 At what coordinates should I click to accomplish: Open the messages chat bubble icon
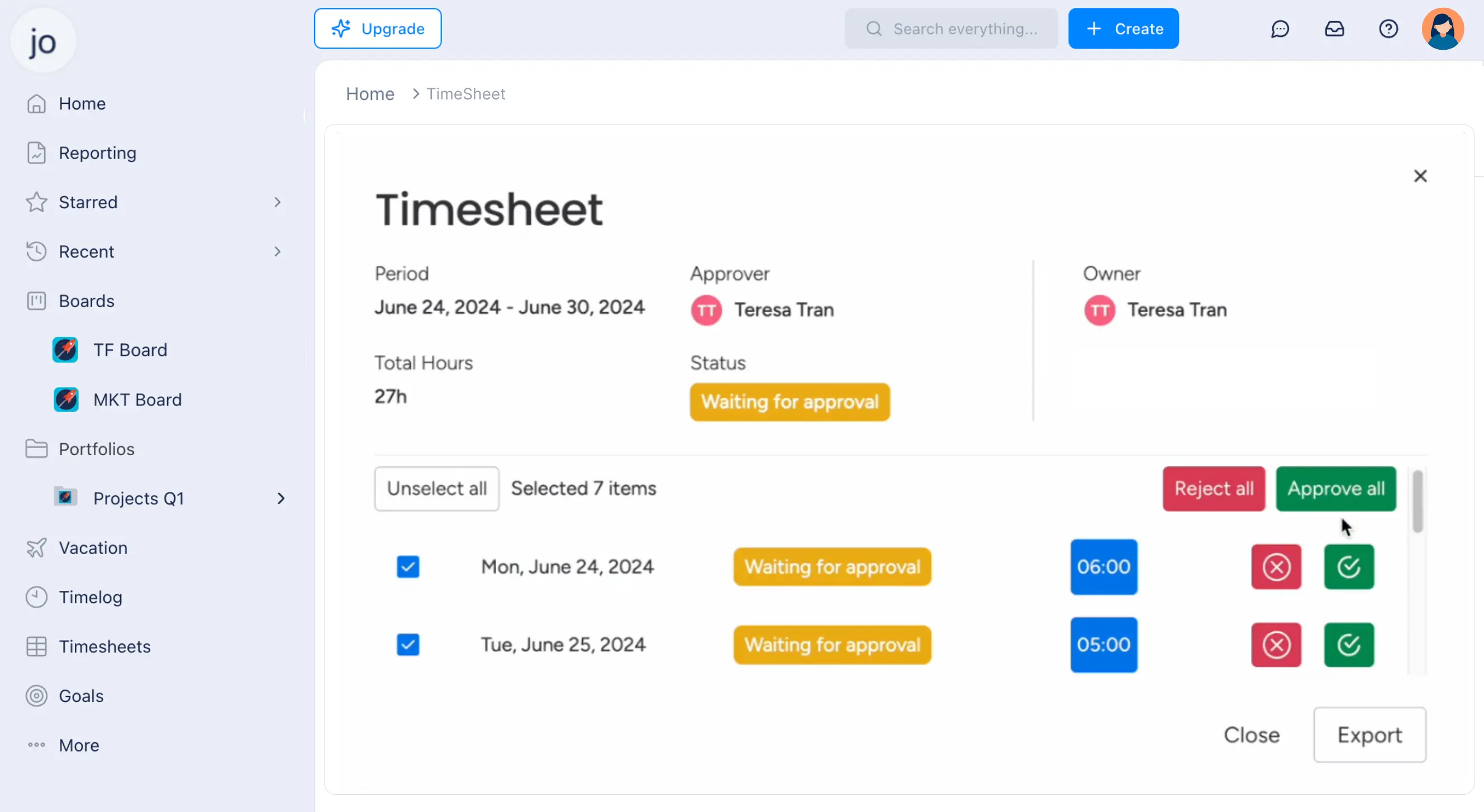coord(1280,29)
